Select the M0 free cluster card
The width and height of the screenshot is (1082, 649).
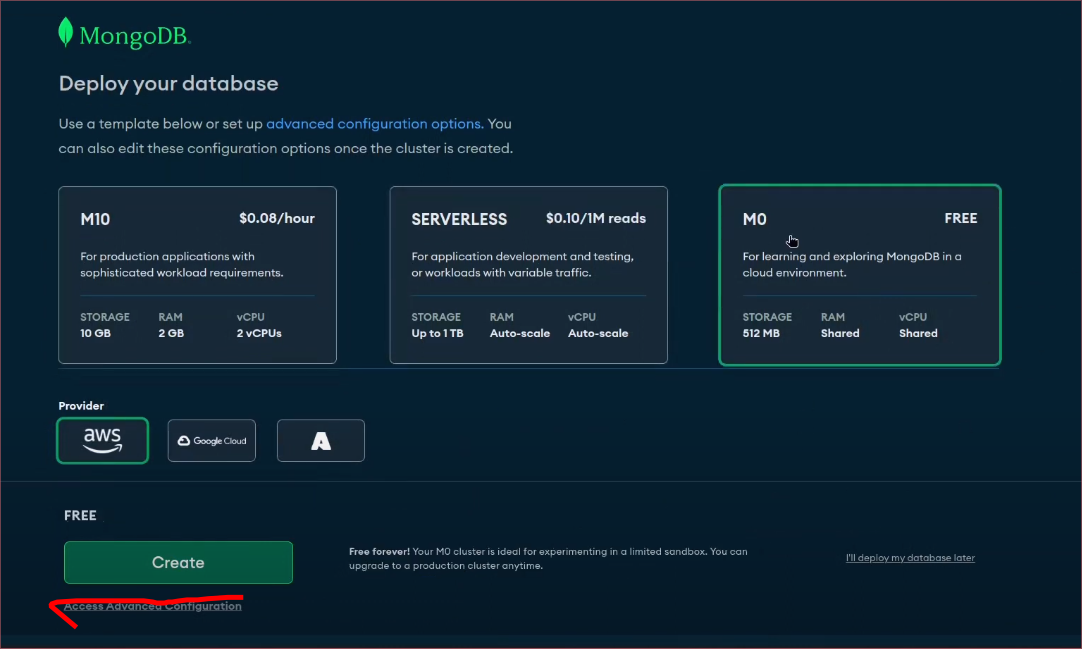point(860,274)
